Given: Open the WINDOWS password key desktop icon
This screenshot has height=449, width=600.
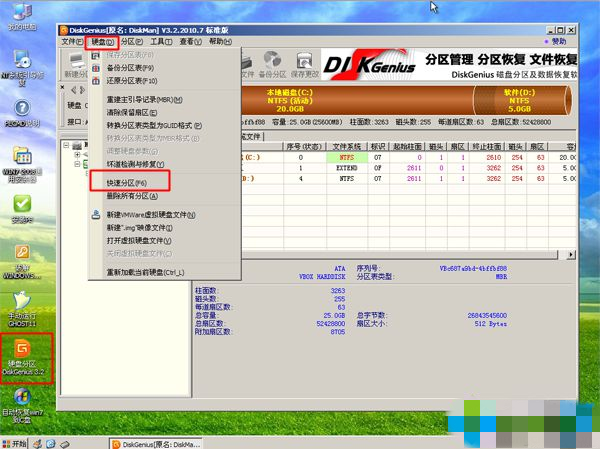Looking at the screenshot, I should click(x=22, y=262).
